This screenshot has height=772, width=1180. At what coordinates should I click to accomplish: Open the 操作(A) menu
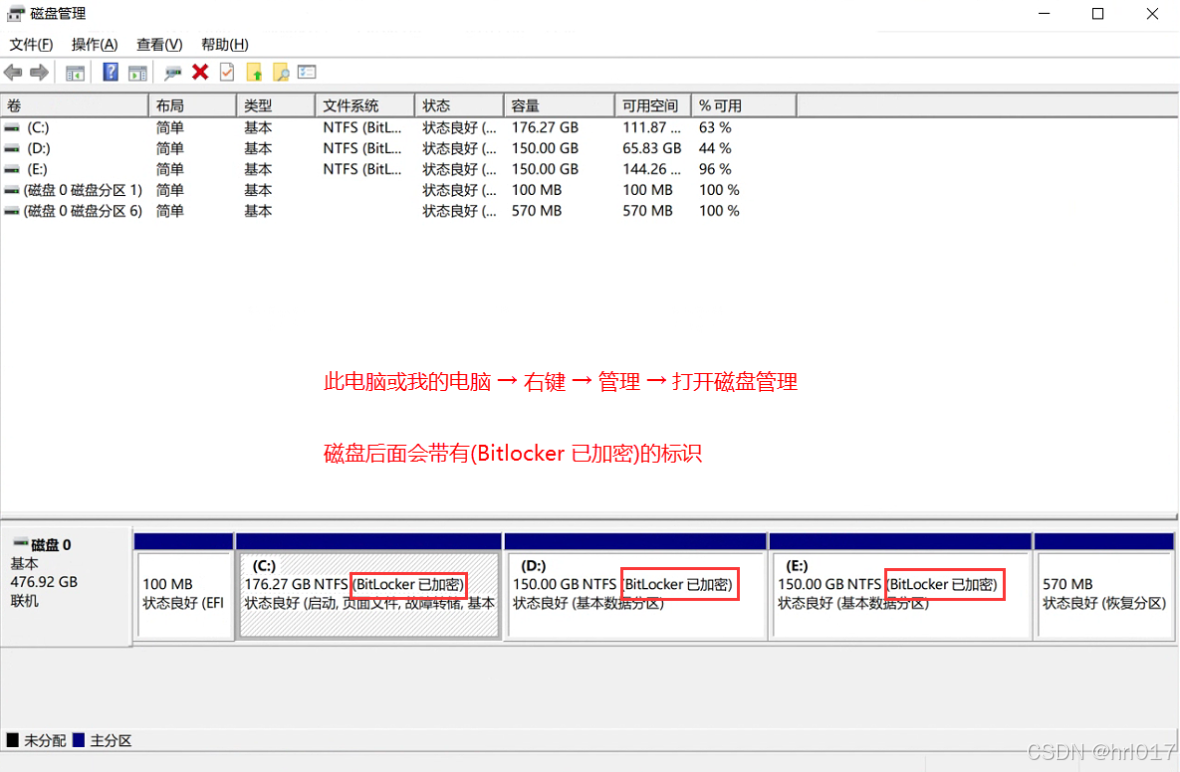(x=95, y=44)
